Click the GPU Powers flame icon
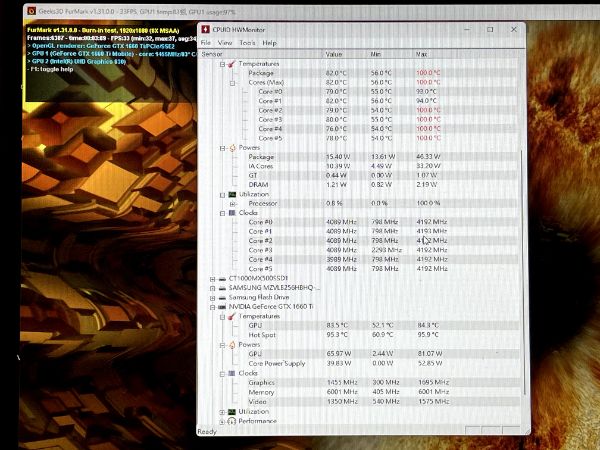 232,345
